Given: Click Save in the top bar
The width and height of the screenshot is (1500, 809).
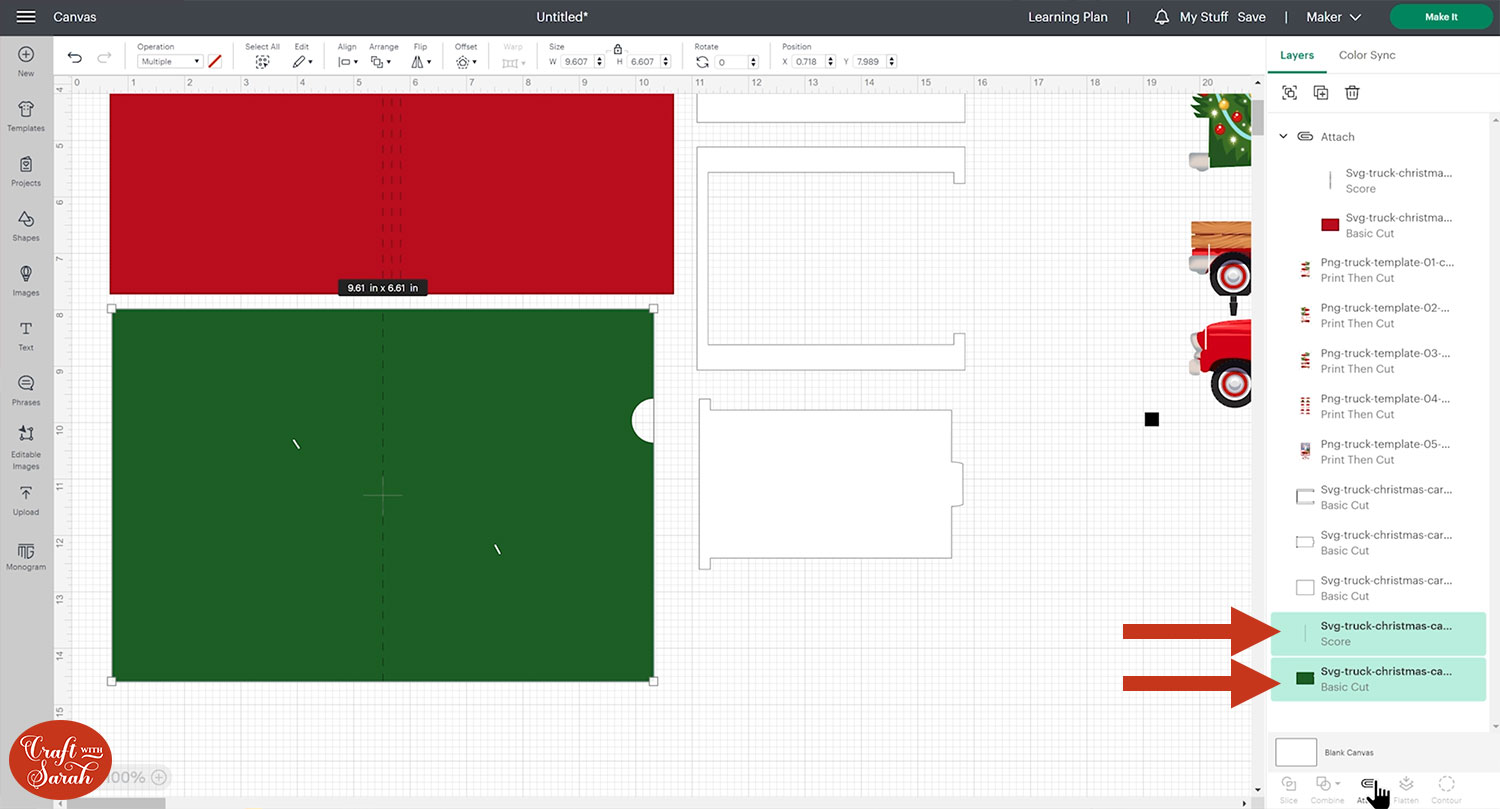Looking at the screenshot, I should [x=1251, y=17].
